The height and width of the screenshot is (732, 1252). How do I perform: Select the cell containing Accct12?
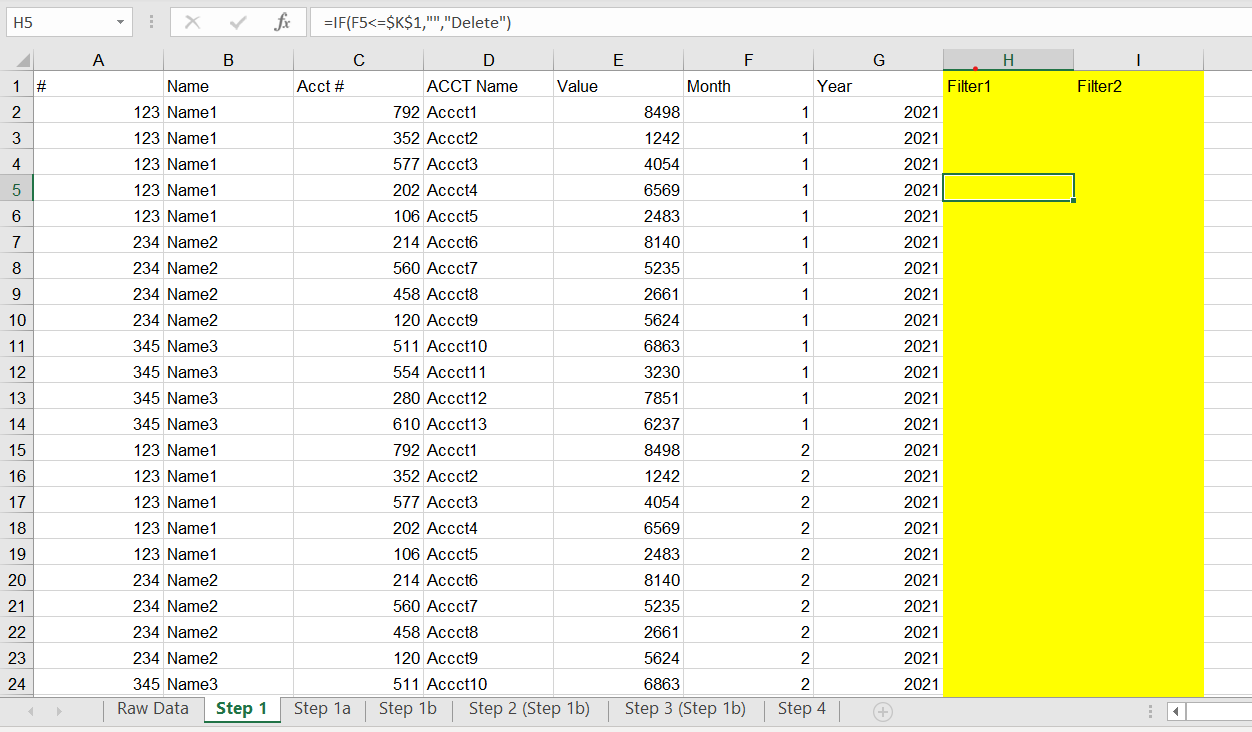pos(488,398)
